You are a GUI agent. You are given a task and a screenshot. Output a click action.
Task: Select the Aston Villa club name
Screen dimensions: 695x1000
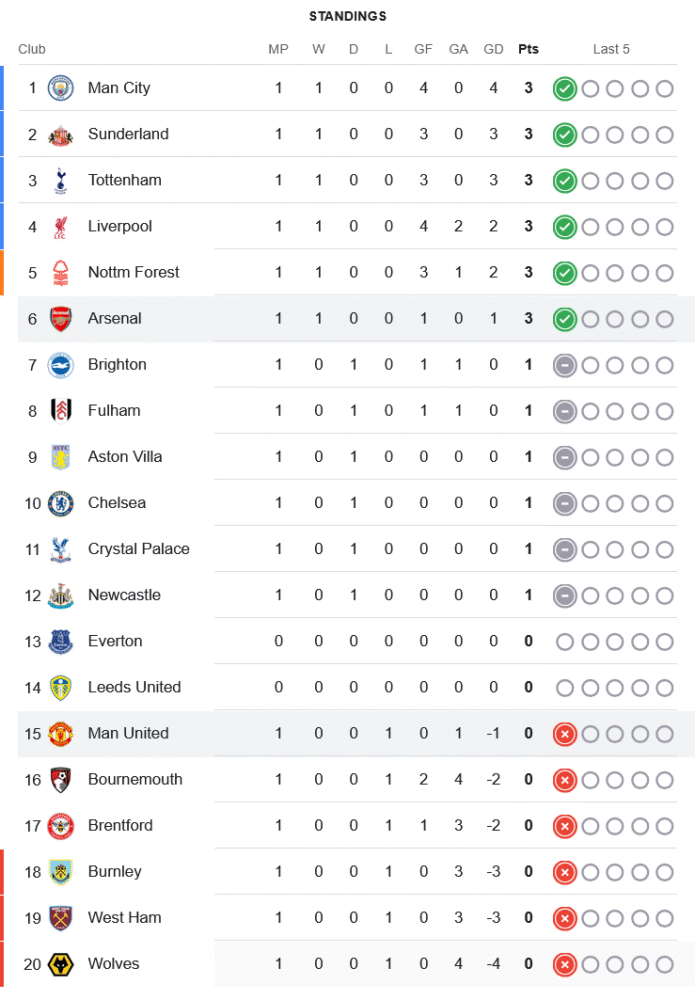click(x=124, y=457)
